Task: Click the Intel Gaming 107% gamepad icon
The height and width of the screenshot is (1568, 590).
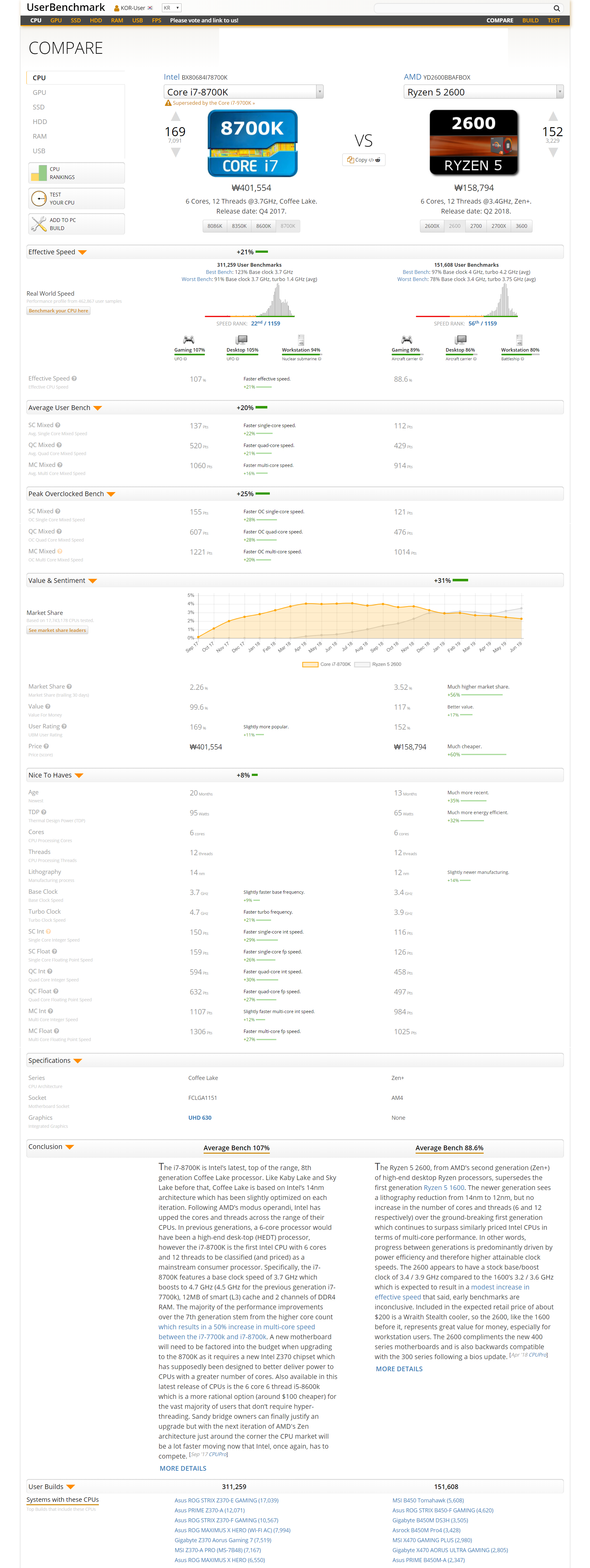Action: (189, 340)
